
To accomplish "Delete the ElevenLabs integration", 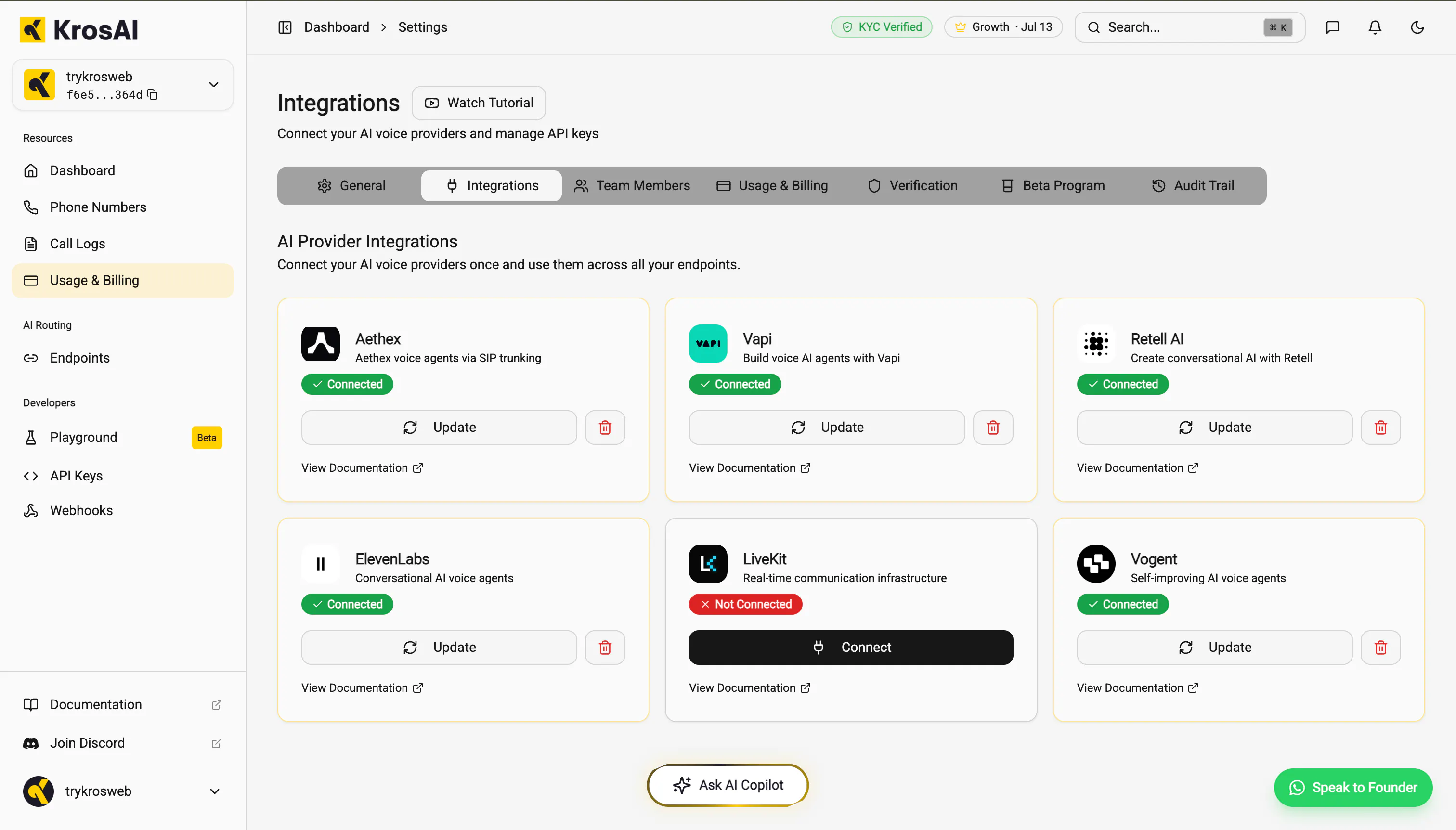I will [x=605, y=648].
